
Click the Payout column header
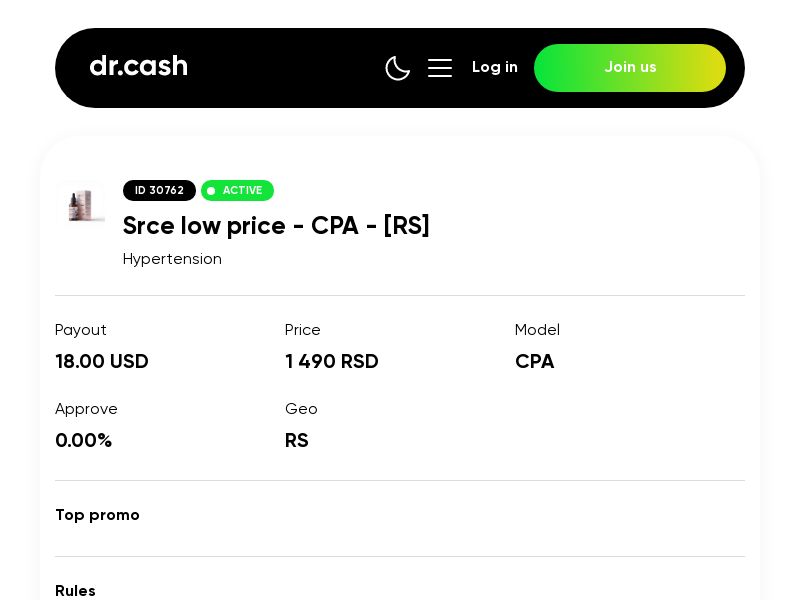click(x=81, y=330)
